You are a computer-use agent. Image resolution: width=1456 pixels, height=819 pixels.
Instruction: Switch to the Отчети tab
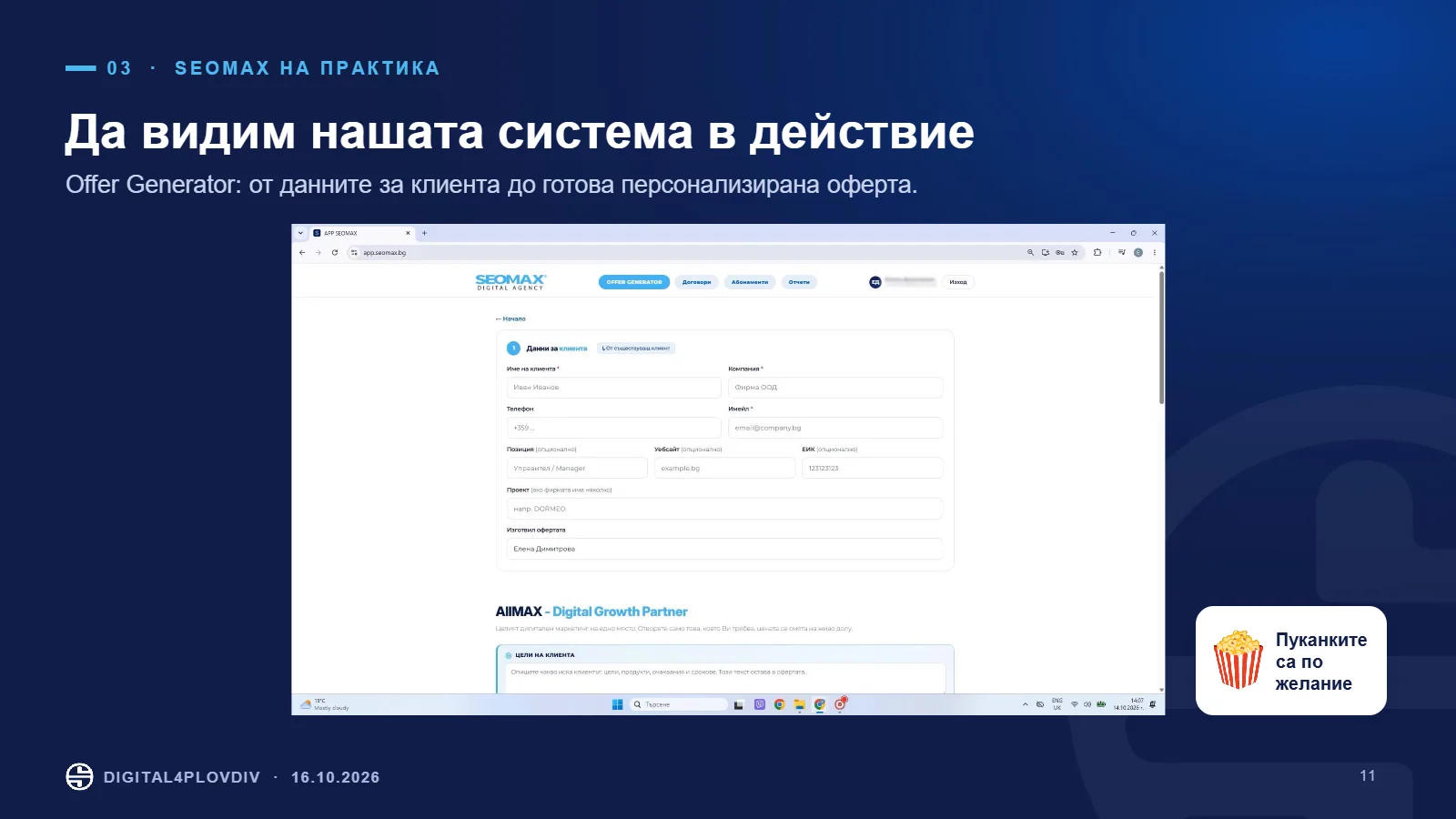coord(799,282)
